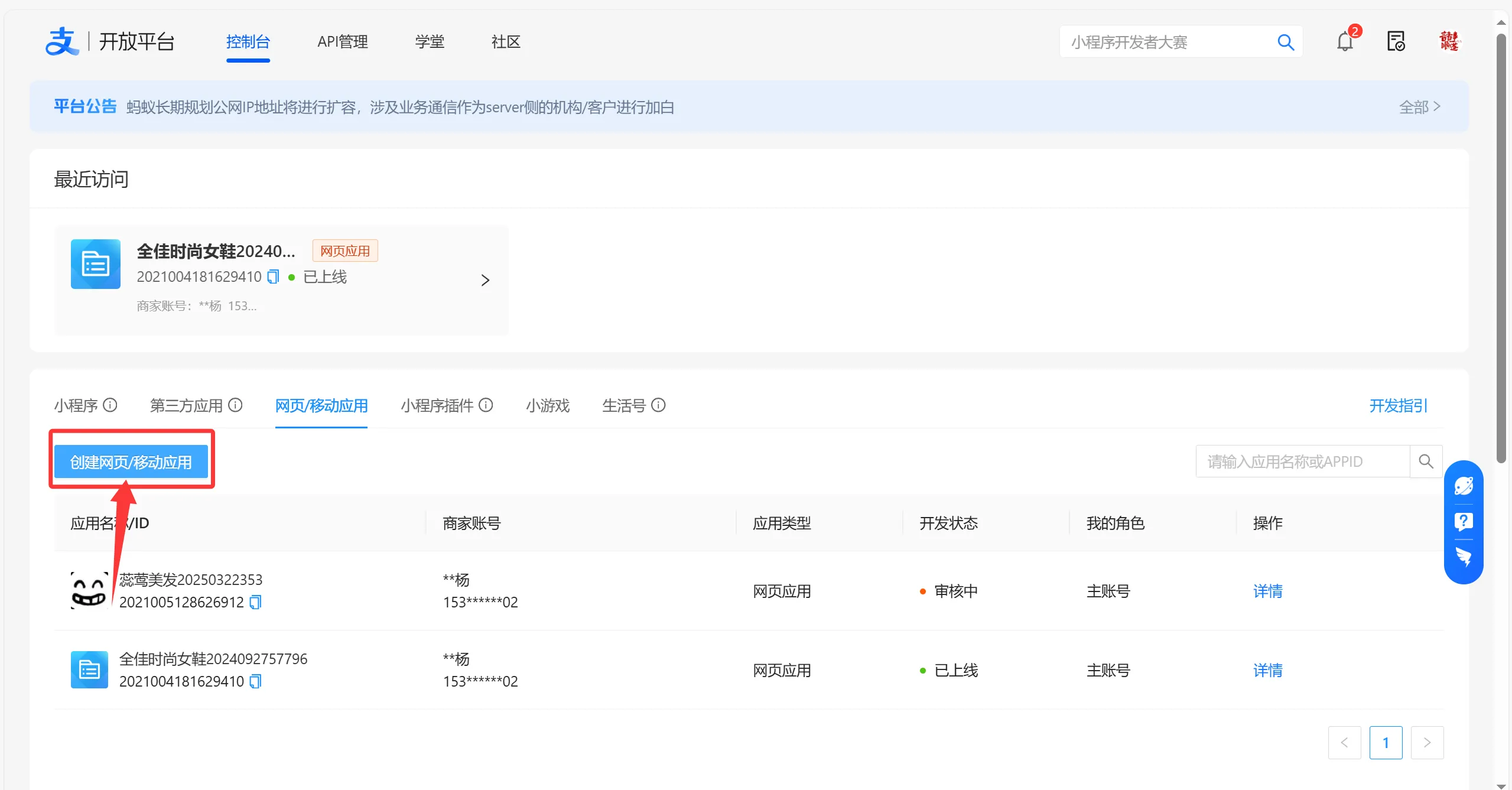Open the document checklist icon in header
Image resolution: width=1512 pixels, height=790 pixels.
[1396, 42]
